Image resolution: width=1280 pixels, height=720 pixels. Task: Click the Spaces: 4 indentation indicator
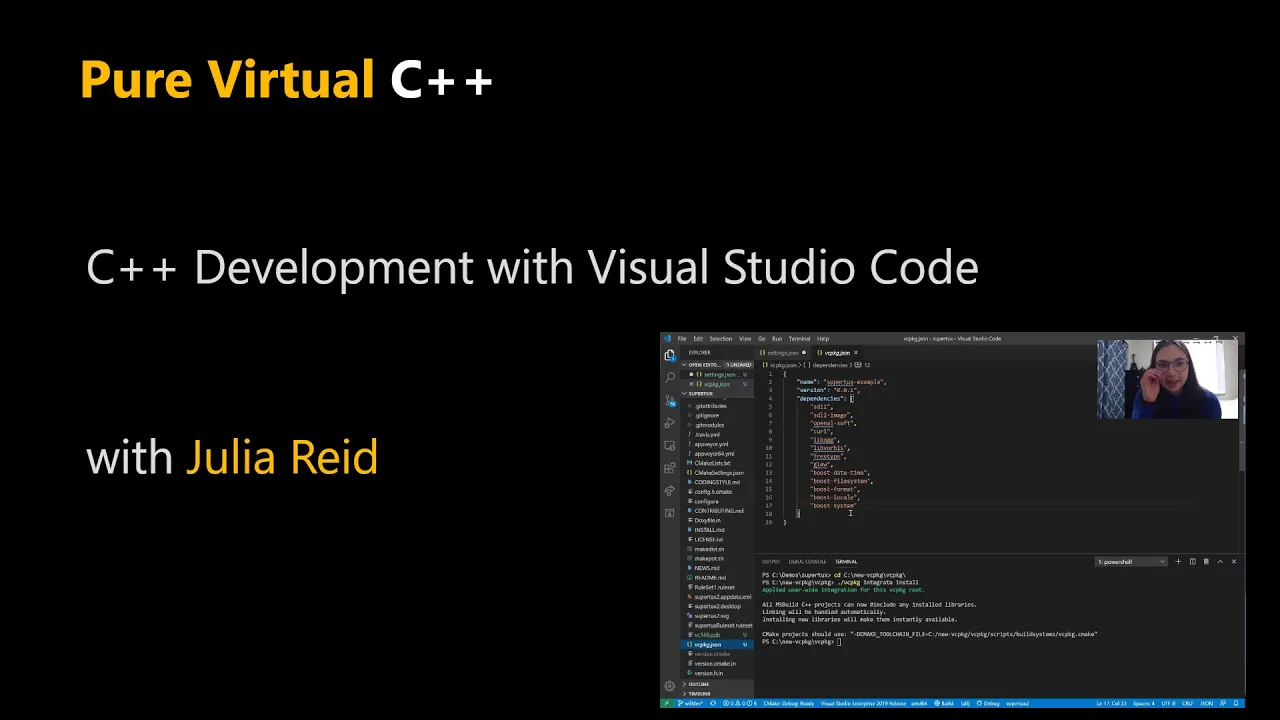[1144, 703]
